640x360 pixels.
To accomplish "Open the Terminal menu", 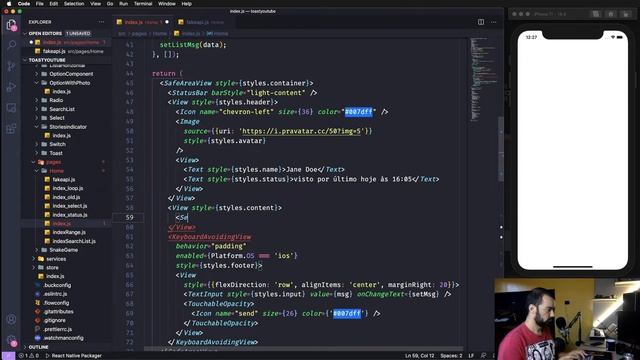I will [143, 4].
